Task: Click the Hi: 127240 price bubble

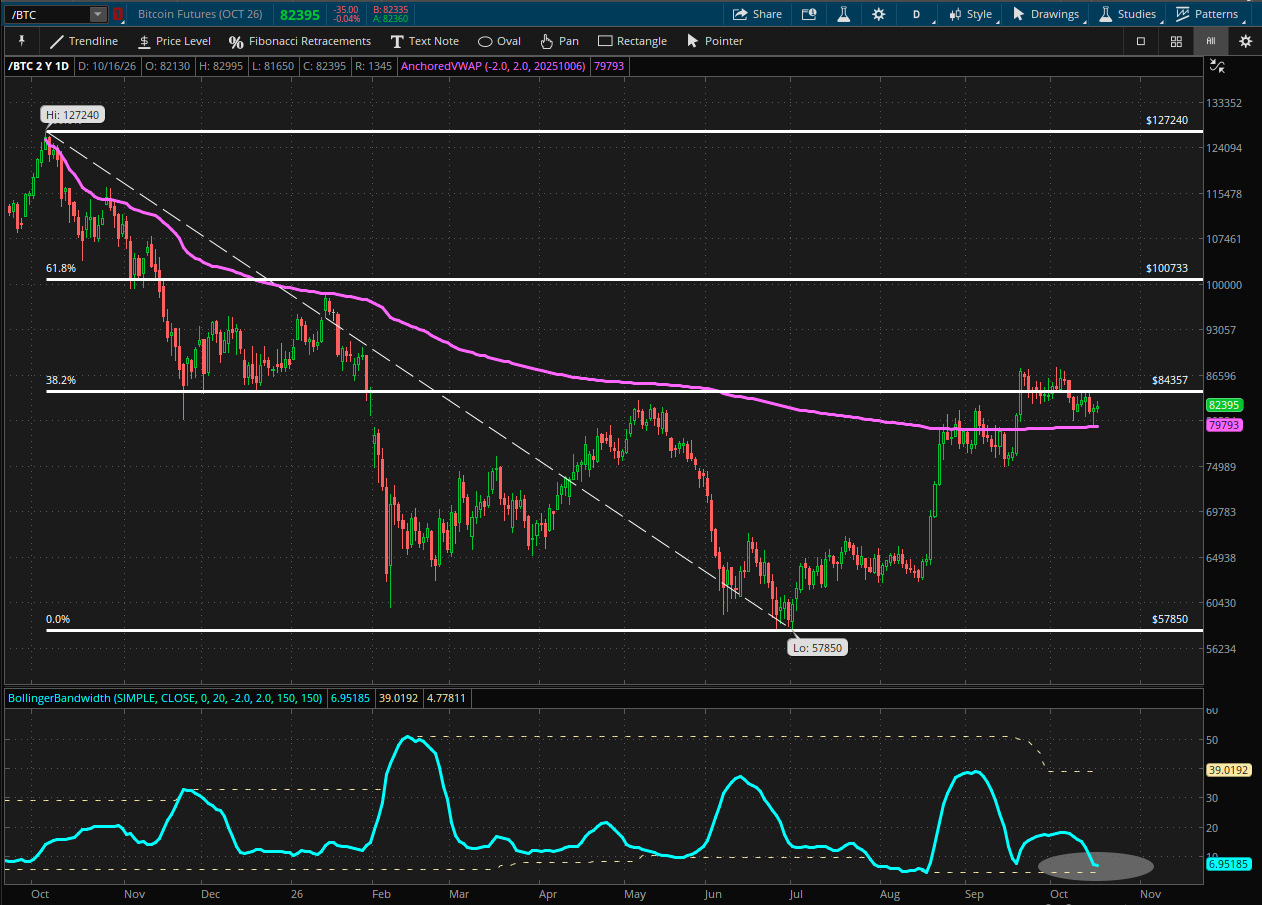Action: pyautogui.click(x=73, y=115)
